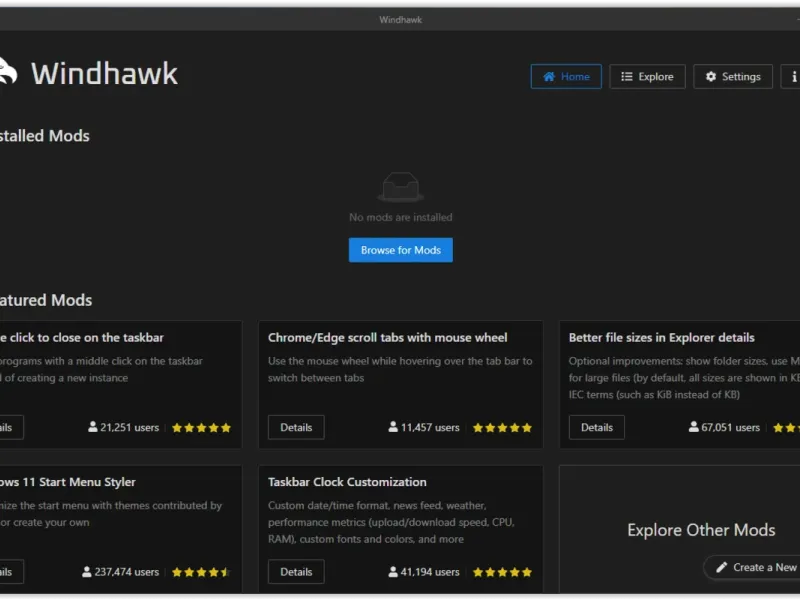
Task: Open the Home tab
Action: pos(566,77)
